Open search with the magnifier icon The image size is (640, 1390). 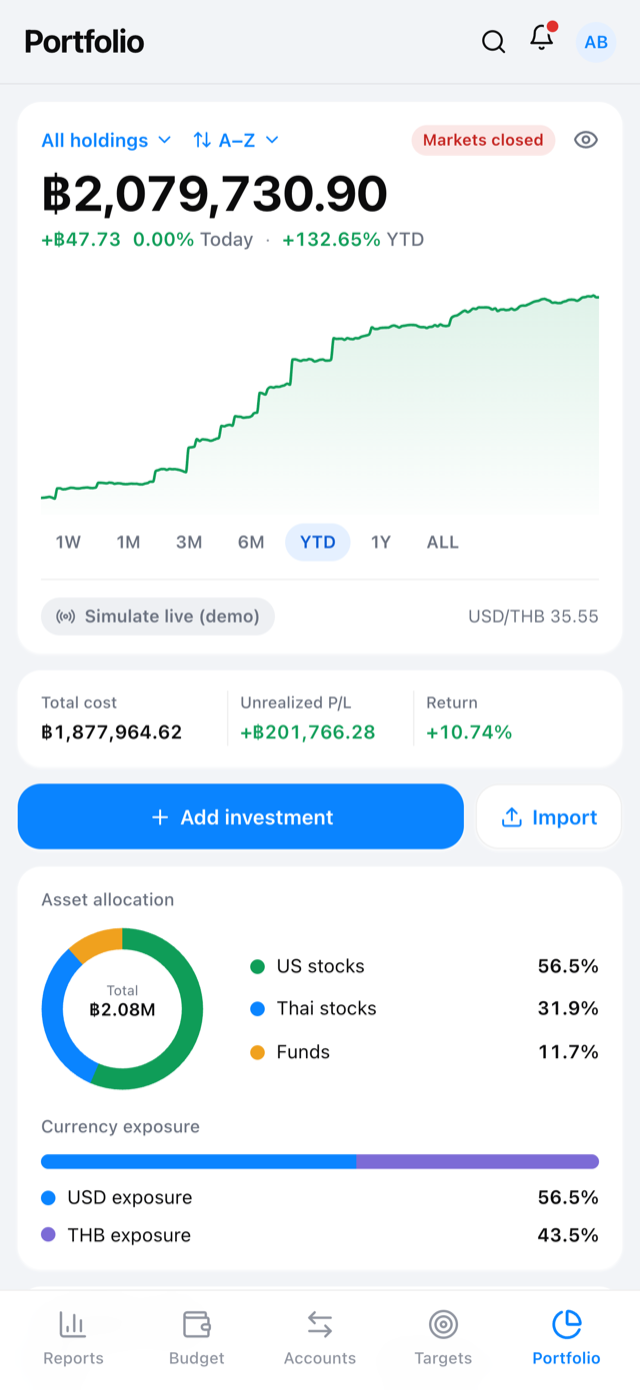pyautogui.click(x=493, y=41)
